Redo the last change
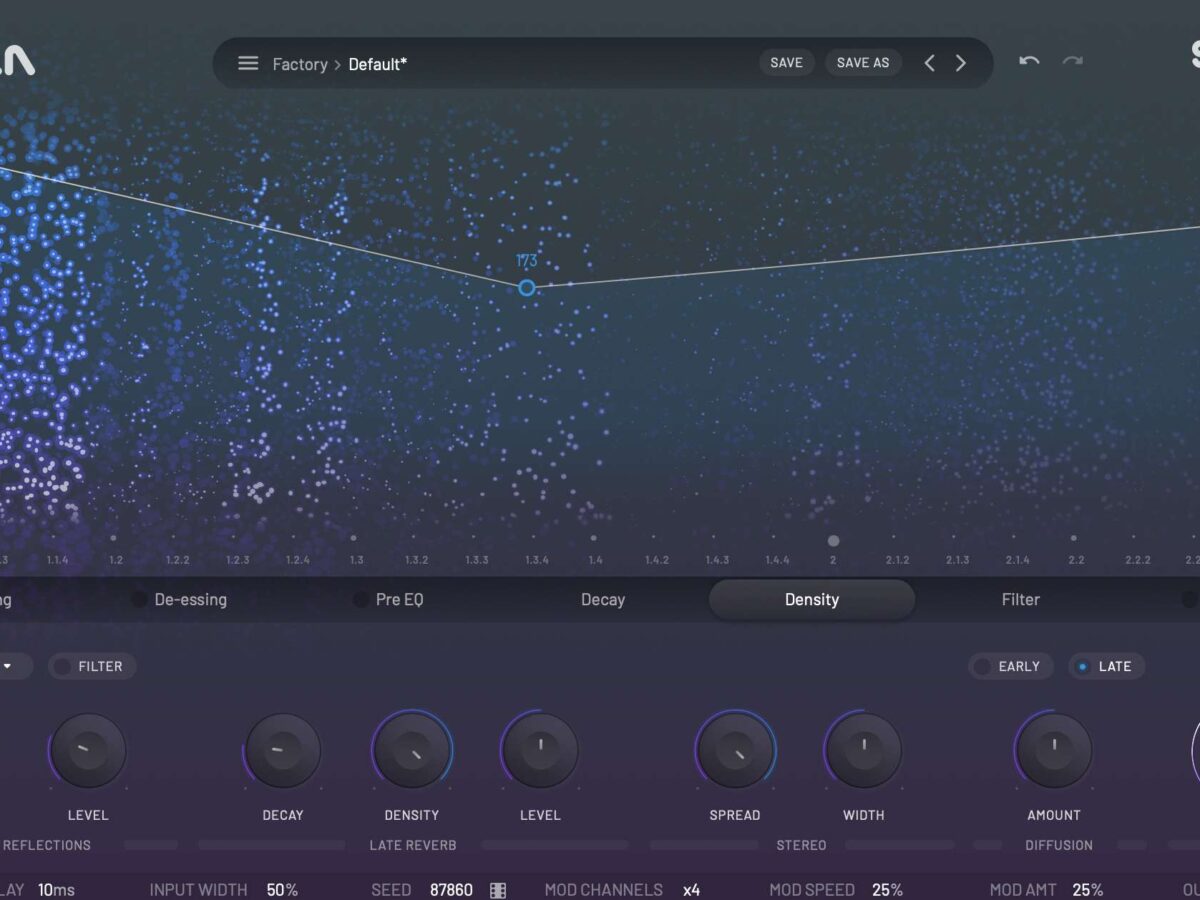The height and width of the screenshot is (900, 1200). point(1072,62)
